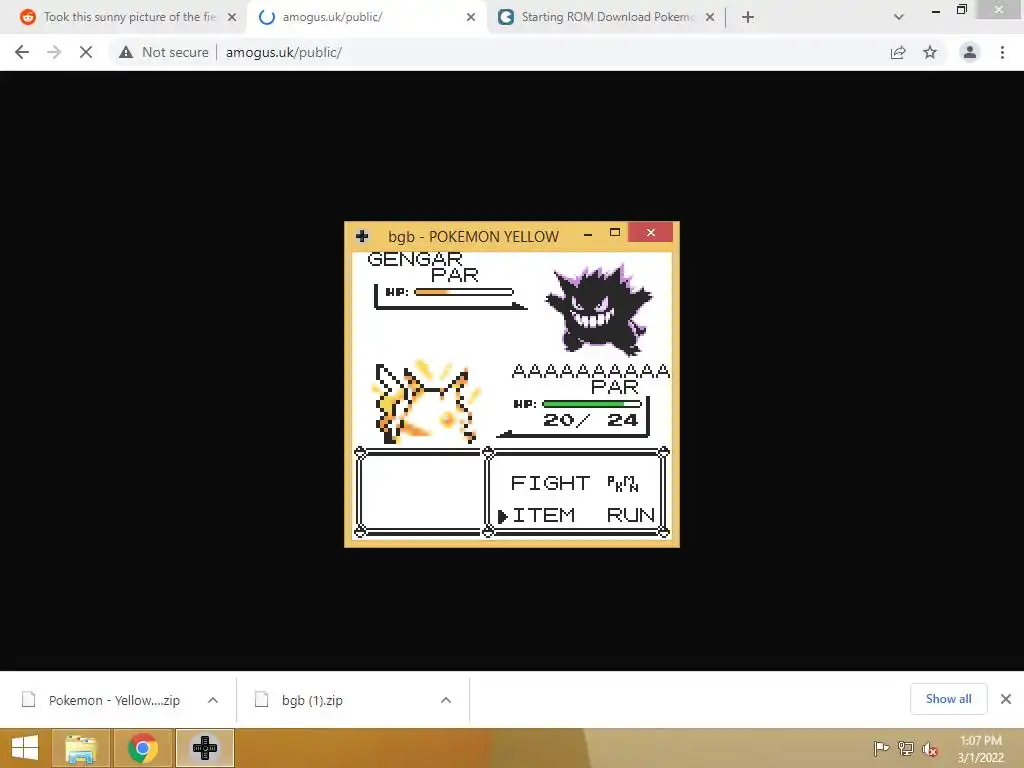Click the AAAAAAAAAA Pokemon nickname
Screen dimensions: 1024x768
(591, 372)
